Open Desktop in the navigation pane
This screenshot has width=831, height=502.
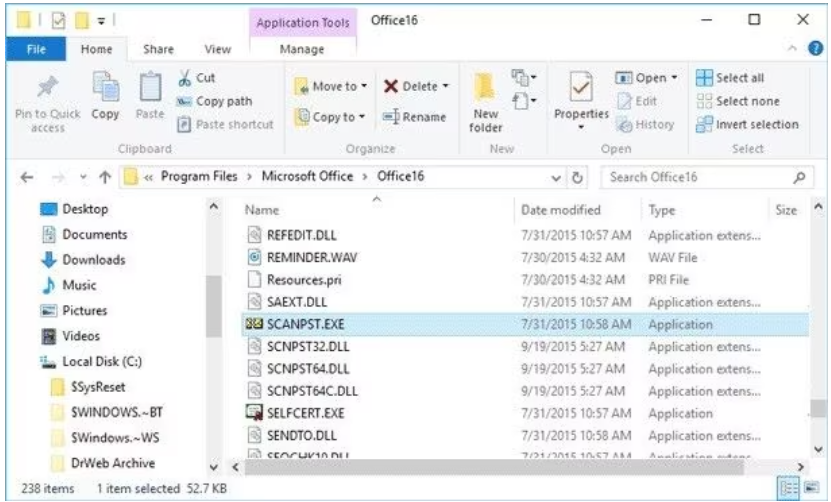pos(75,209)
